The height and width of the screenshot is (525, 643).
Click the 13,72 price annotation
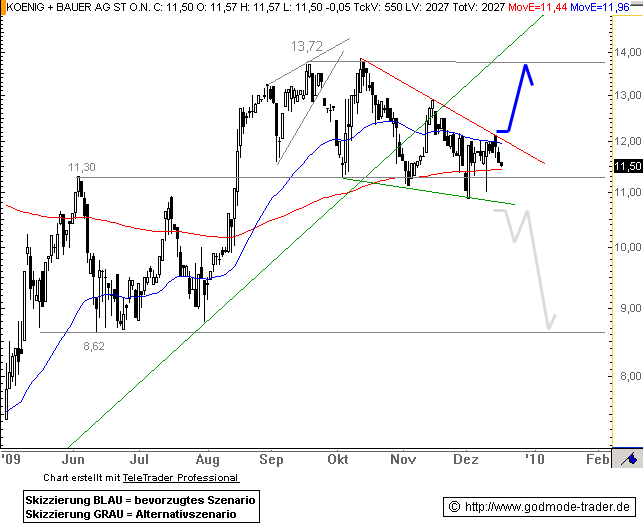point(307,46)
